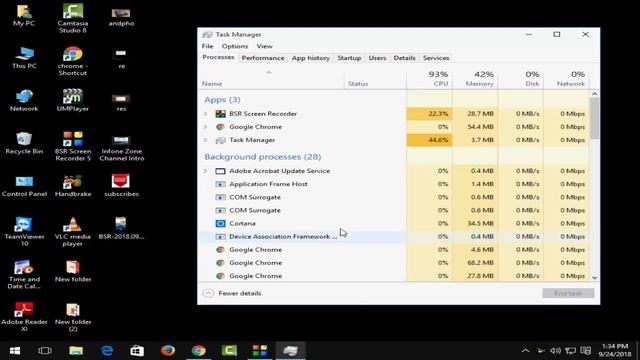The width and height of the screenshot is (640, 360).
Task: Select the 34.5 MB Cortana memory cell
Action: [x=475, y=223]
